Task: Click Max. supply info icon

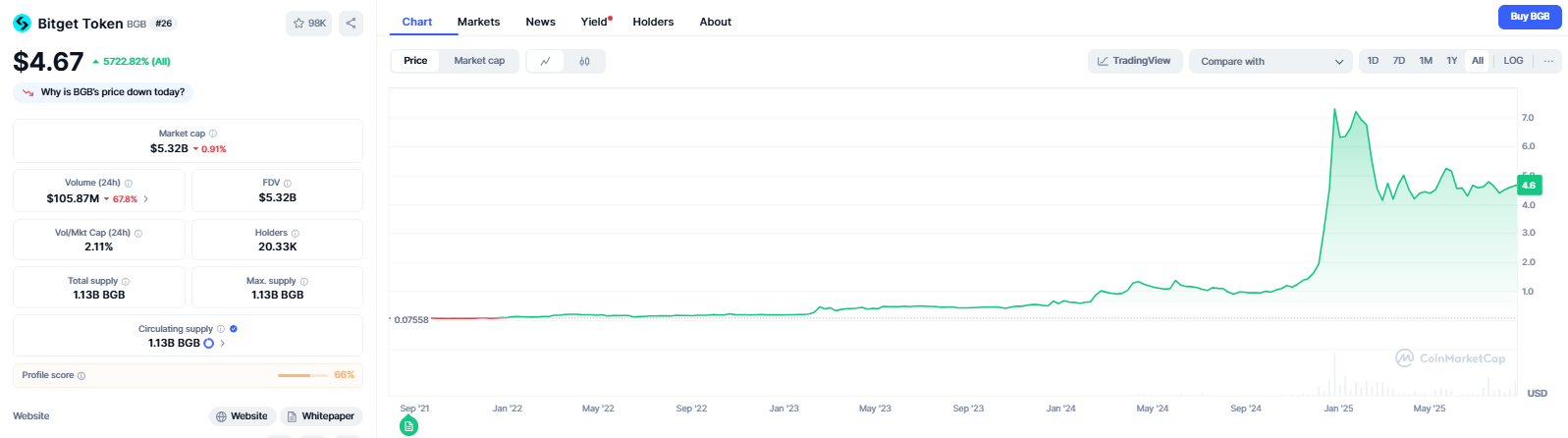Action: point(304,281)
